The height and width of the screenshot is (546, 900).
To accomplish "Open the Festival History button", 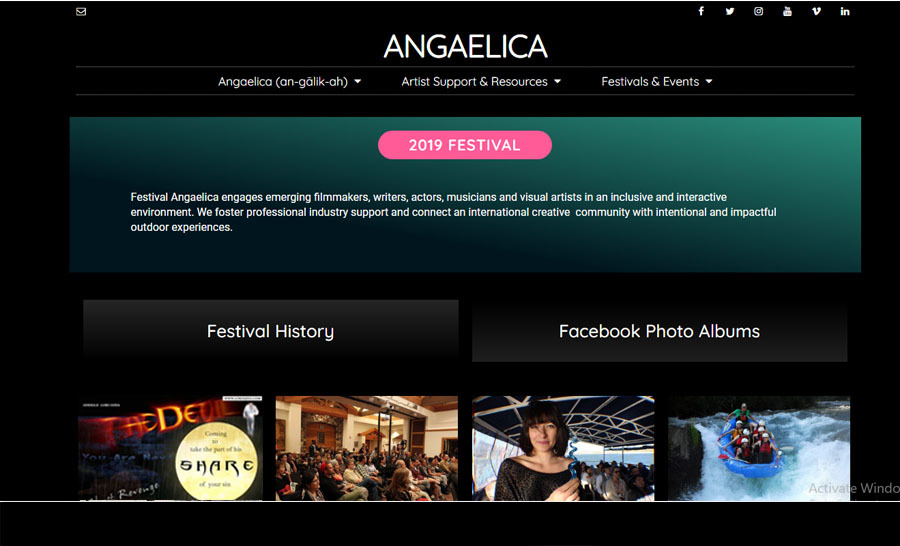I will [270, 331].
